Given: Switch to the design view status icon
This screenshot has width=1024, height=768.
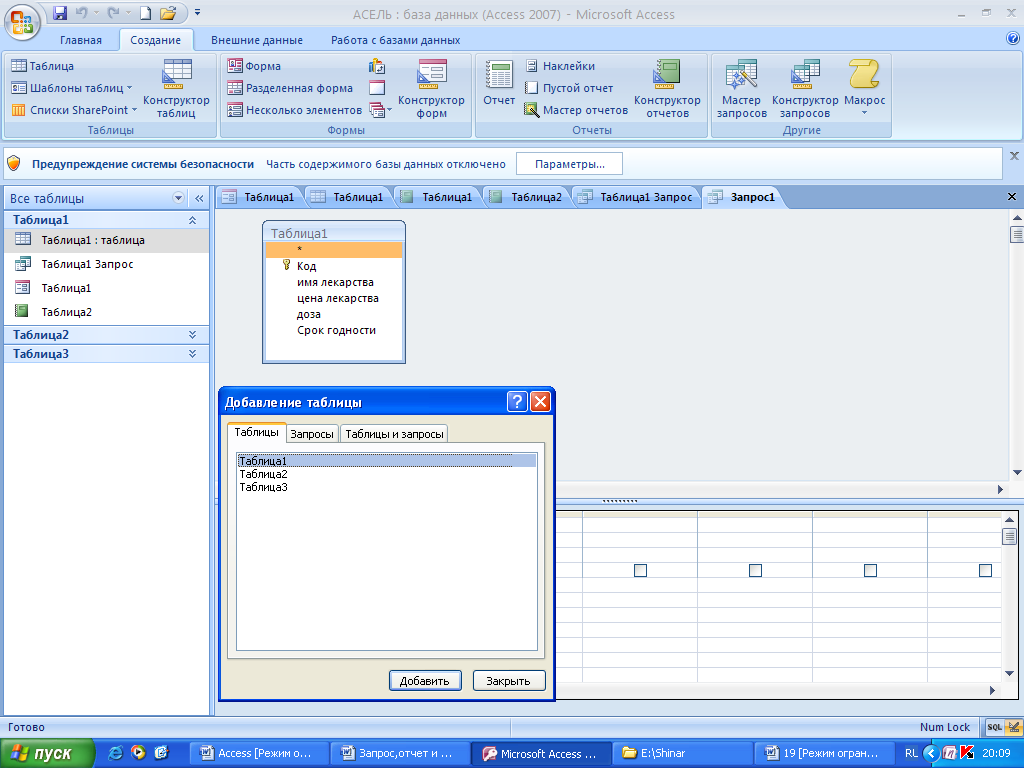Looking at the screenshot, I should (1014, 727).
